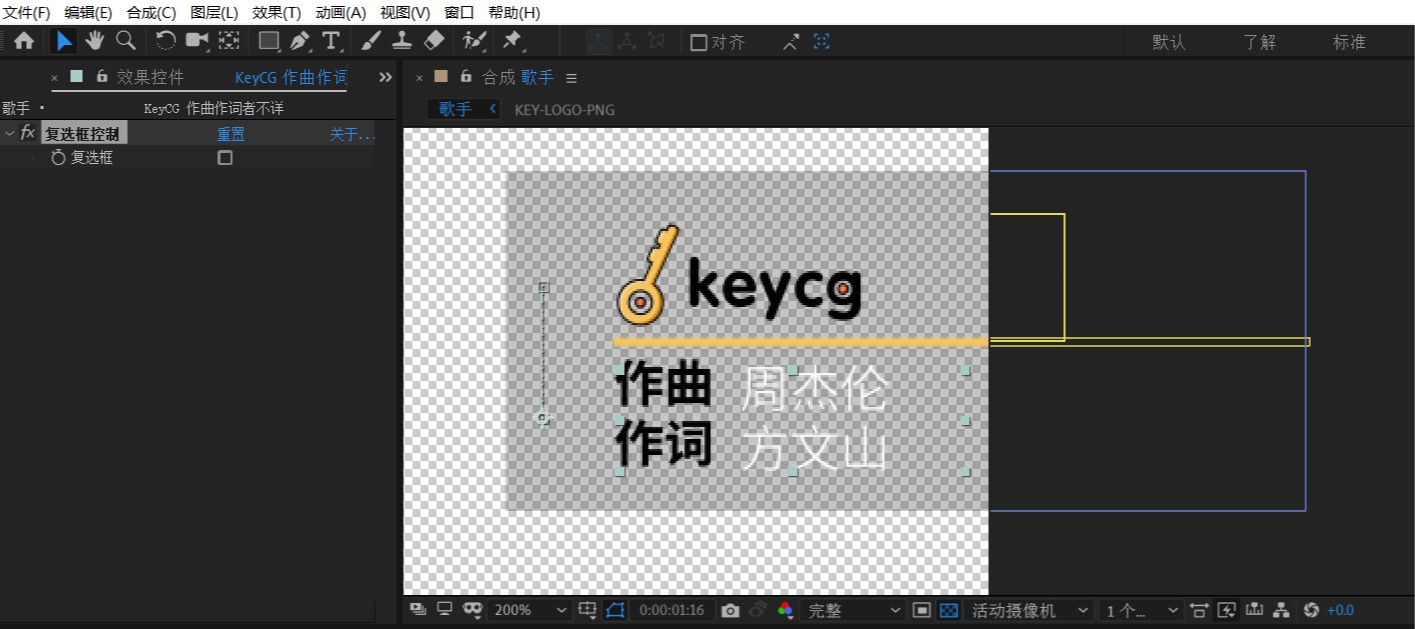Viewport: 1415px width, 629px height.
Task: Expand hidden panels with the double chevron
Action: click(385, 77)
